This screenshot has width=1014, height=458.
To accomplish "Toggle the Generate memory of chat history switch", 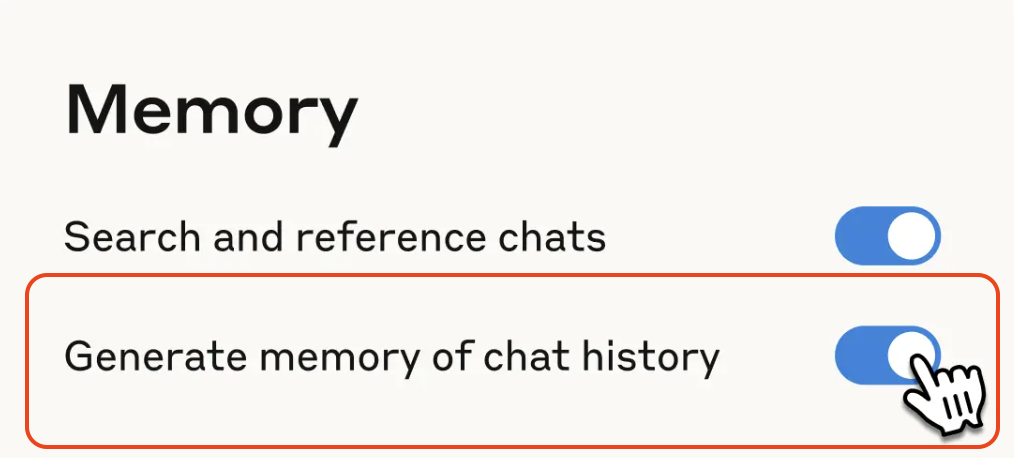I will (x=887, y=355).
